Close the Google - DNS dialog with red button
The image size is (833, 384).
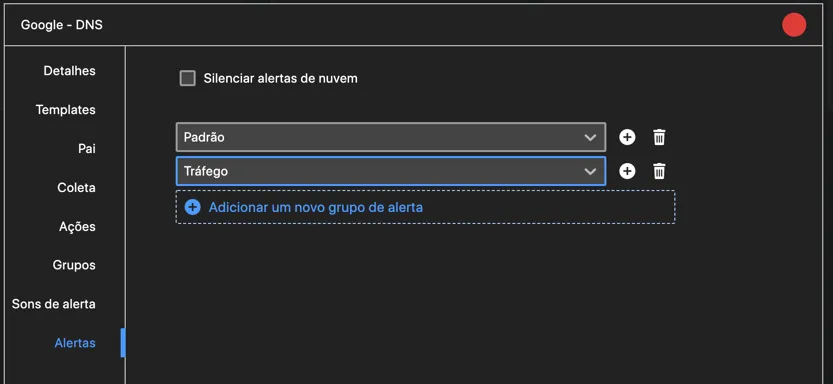pyautogui.click(x=794, y=25)
